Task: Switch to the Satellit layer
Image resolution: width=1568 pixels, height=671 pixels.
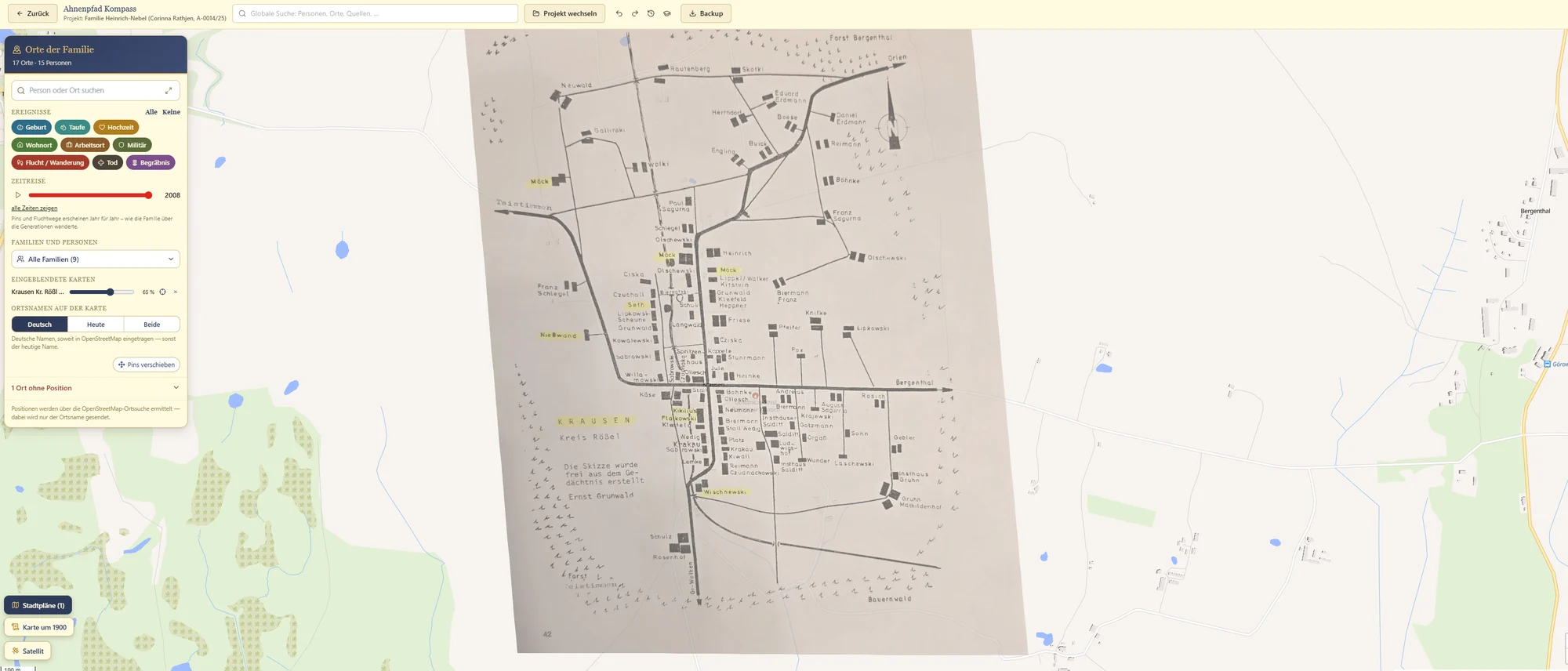Action: (x=27, y=651)
